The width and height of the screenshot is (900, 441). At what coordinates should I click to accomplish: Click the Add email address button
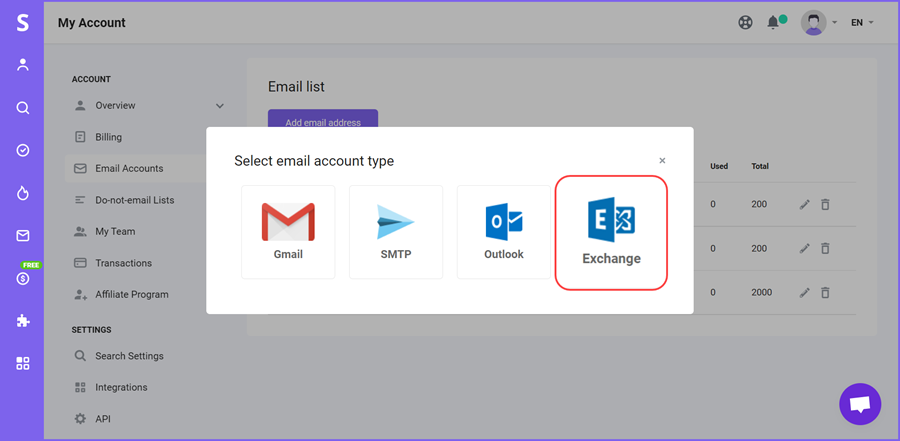point(323,119)
